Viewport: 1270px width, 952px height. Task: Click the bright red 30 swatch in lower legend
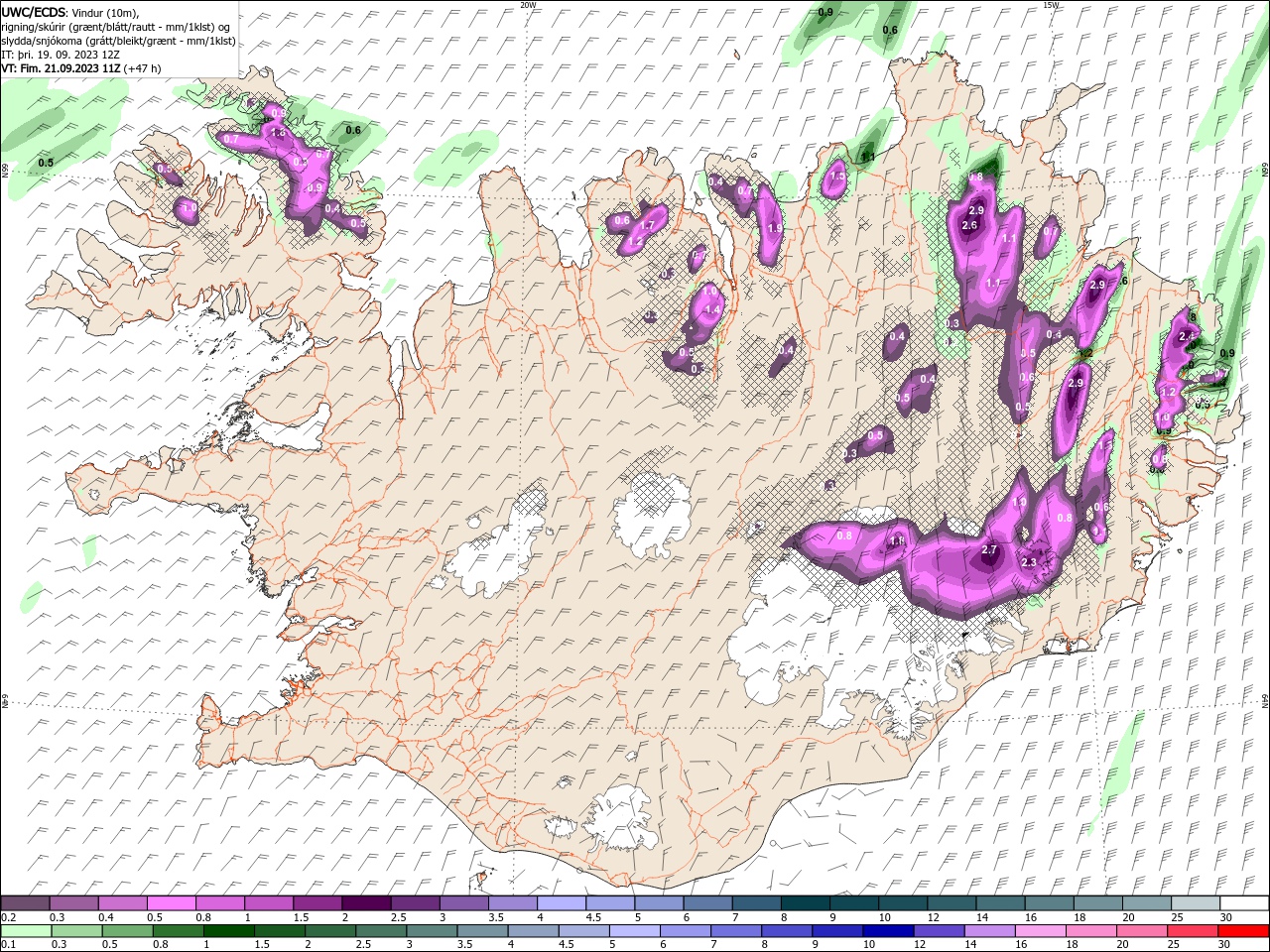click(1243, 930)
